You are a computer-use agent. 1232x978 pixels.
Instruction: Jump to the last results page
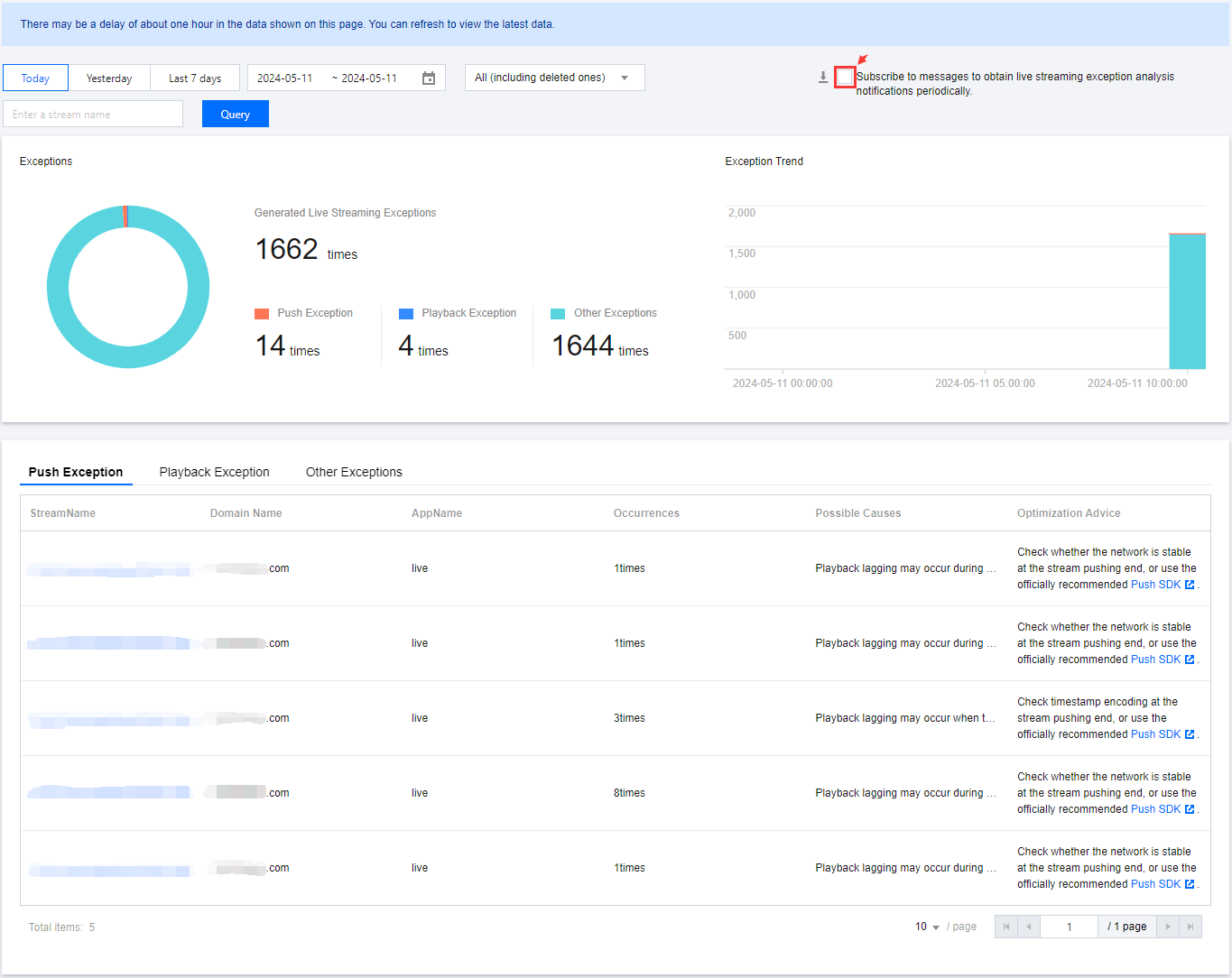tap(1190, 927)
